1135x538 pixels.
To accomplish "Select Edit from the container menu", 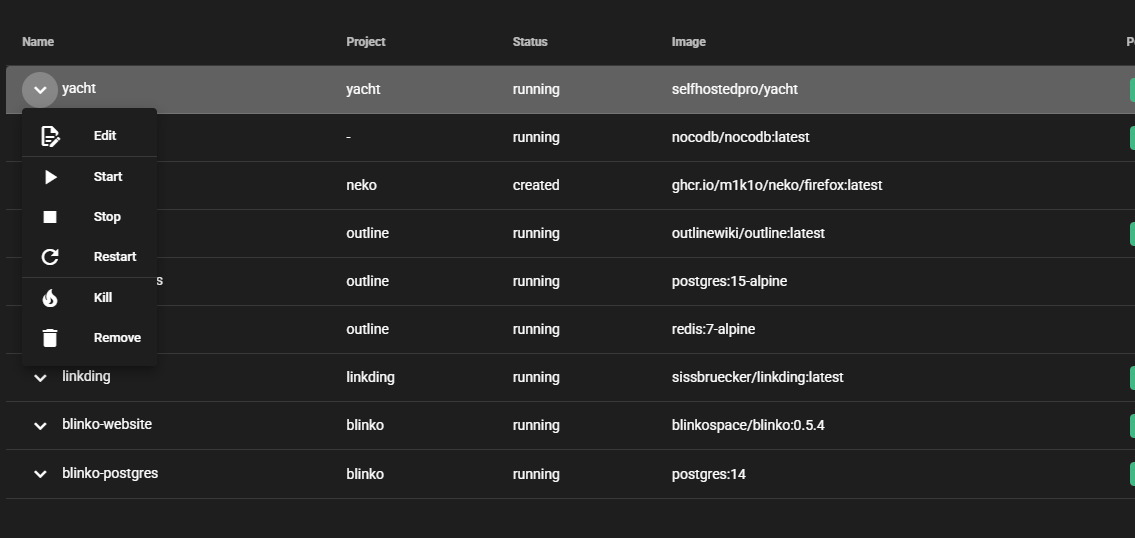I will click(90, 136).
